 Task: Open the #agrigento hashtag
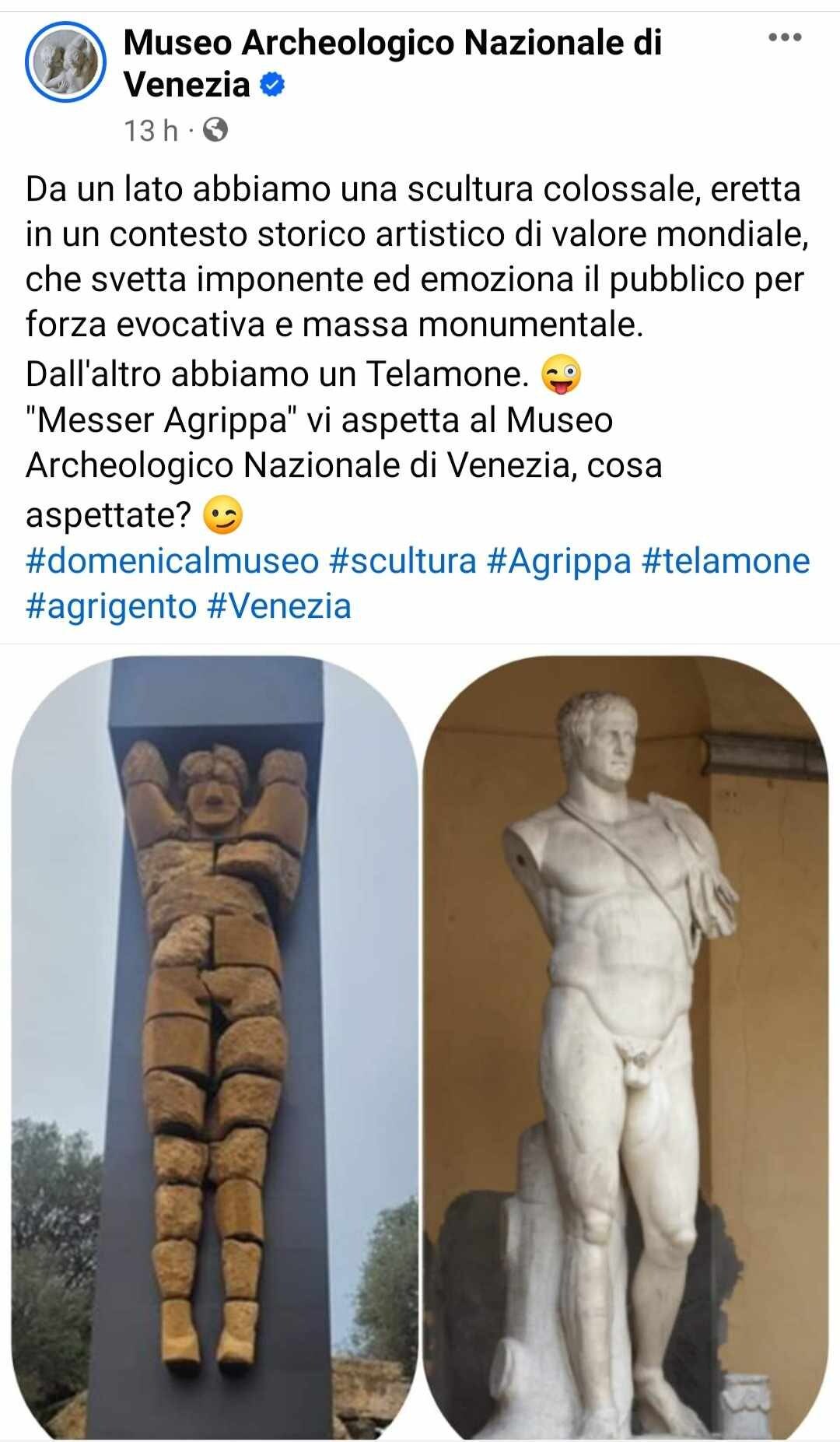110,606
